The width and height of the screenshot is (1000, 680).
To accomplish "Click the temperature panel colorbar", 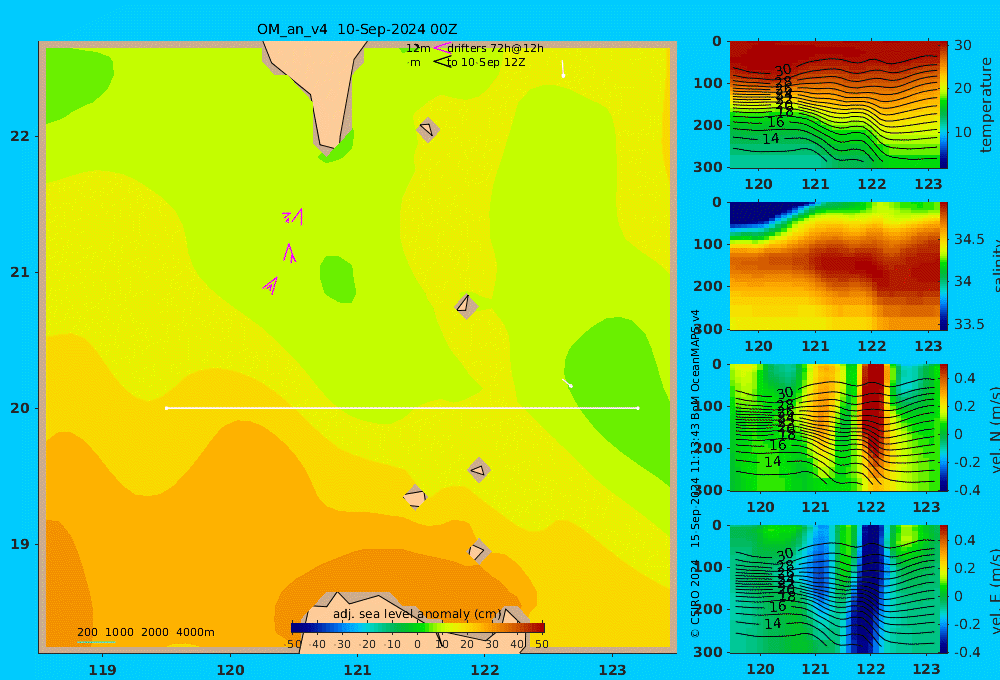I will click(x=944, y=105).
